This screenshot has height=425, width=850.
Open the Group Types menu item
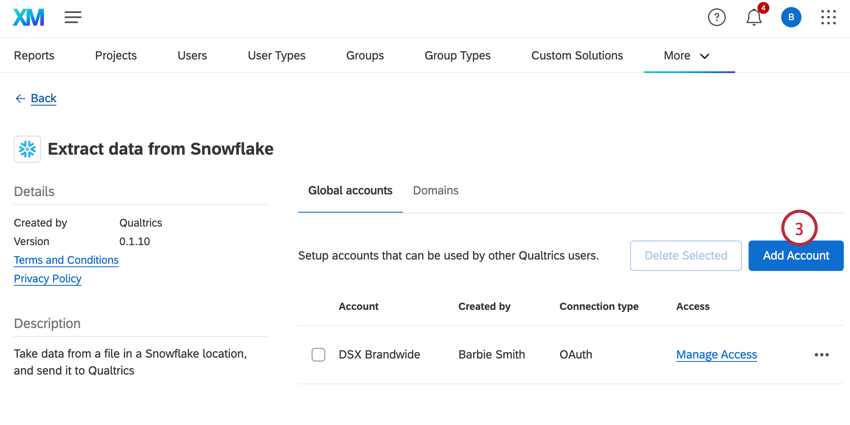[x=457, y=56]
